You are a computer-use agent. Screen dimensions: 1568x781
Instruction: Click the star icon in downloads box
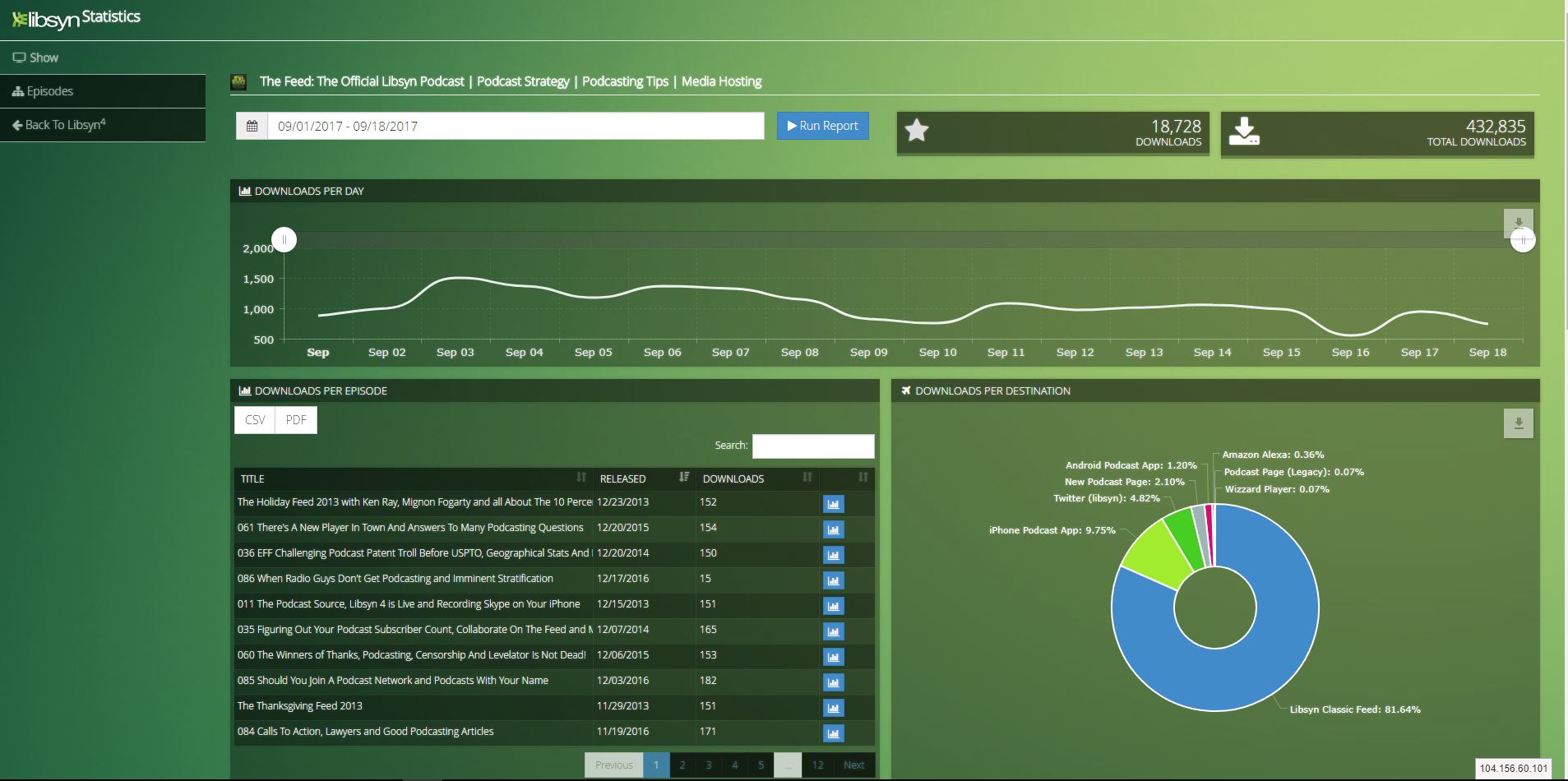[x=916, y=131]
